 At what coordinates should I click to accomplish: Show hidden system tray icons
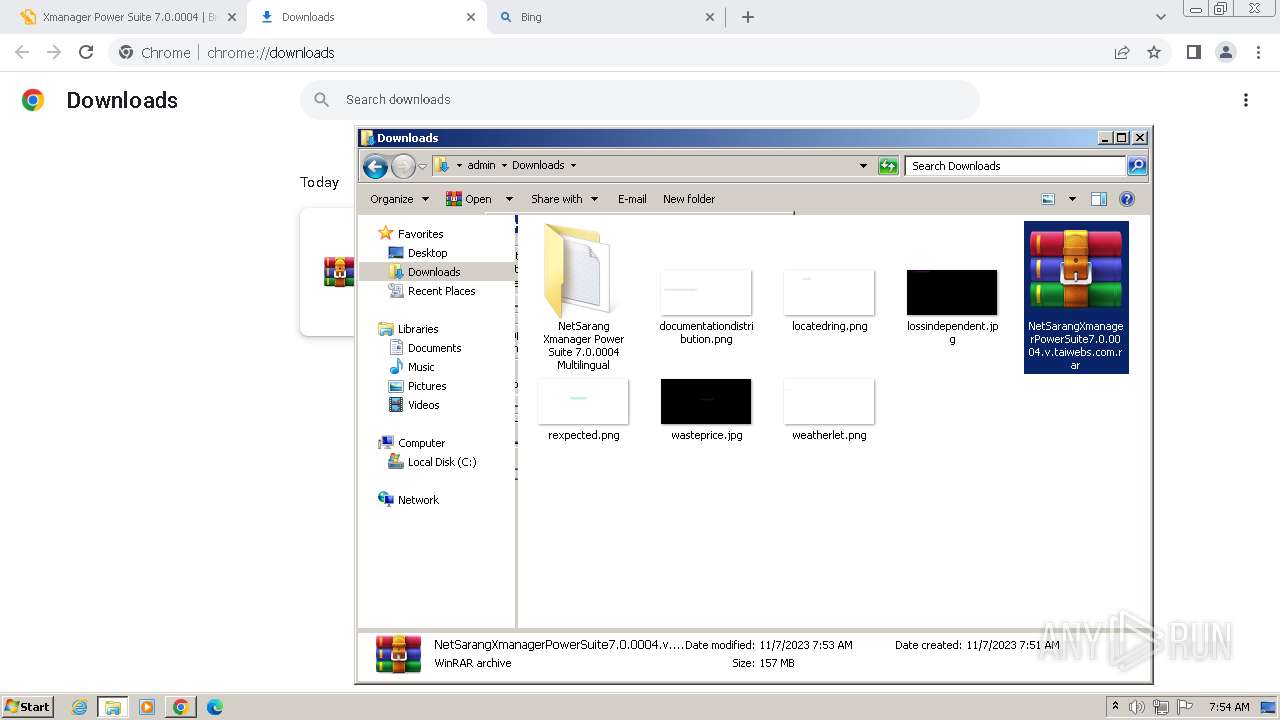click(x=1116, y=707)
